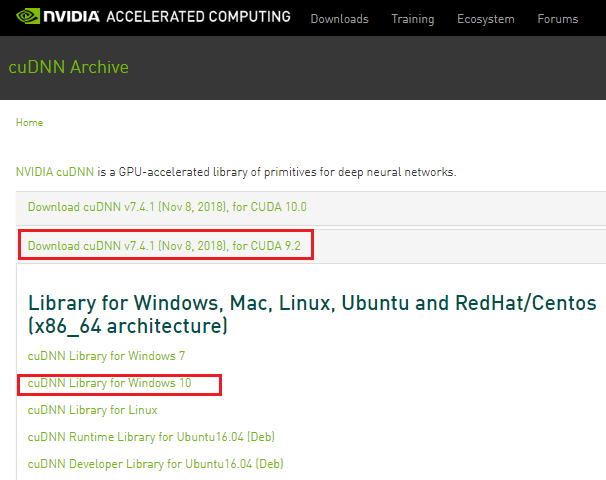Go to the Home breadcrumb link

pyautogui.click(x=29, y=123)
